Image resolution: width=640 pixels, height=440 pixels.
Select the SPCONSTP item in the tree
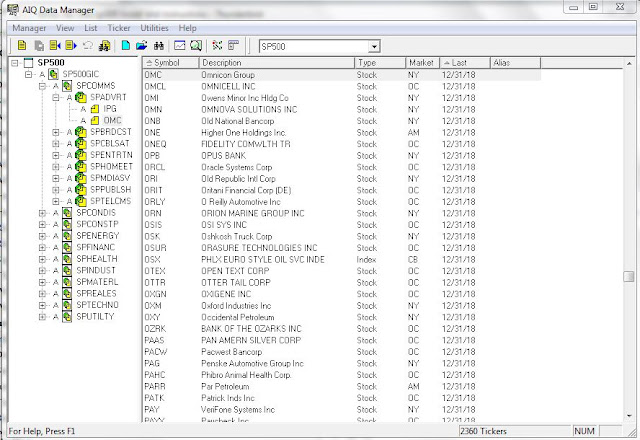click(x=97, y=224)
